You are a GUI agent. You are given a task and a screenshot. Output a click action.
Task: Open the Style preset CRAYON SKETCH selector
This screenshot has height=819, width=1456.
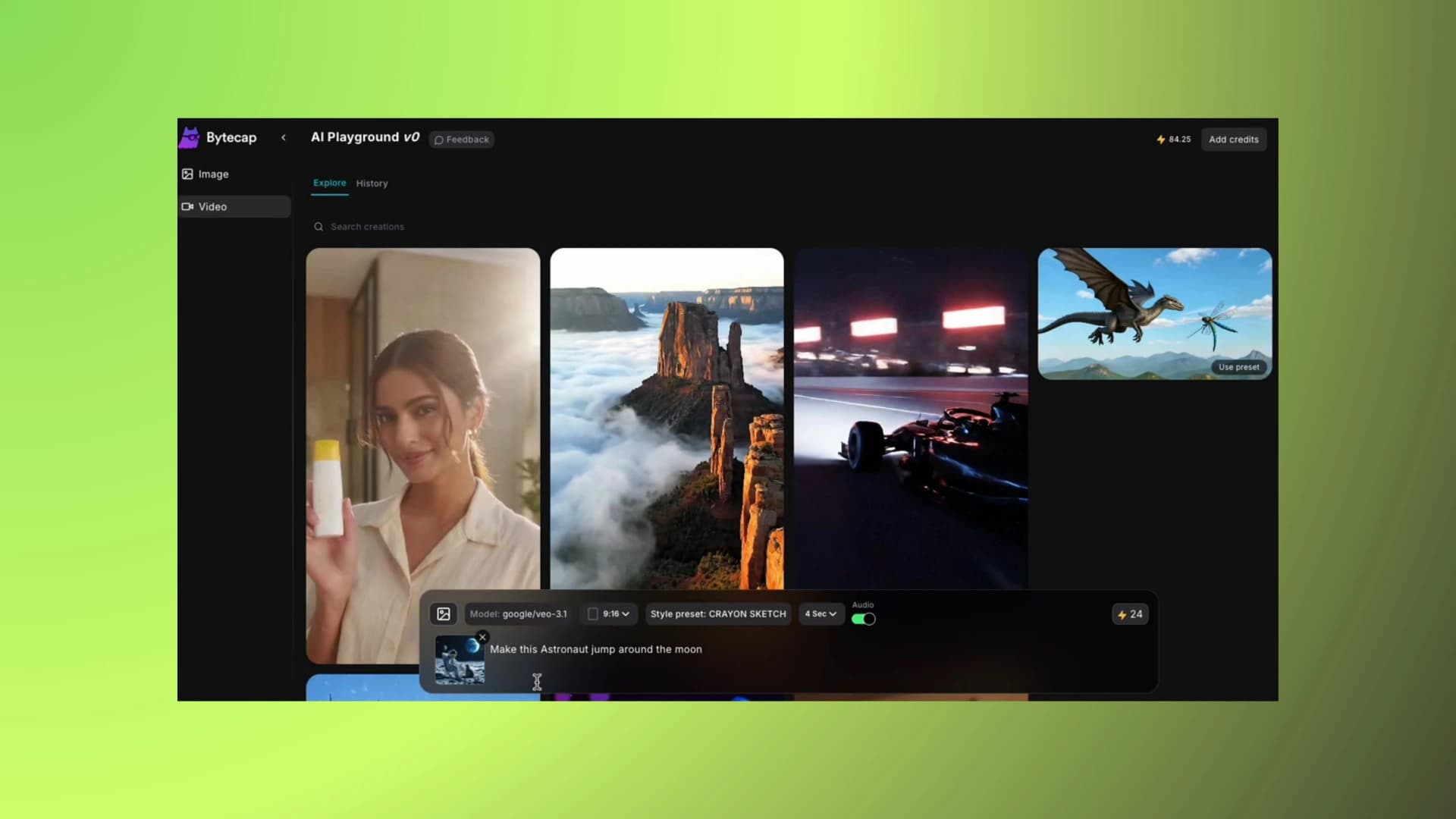717,614
